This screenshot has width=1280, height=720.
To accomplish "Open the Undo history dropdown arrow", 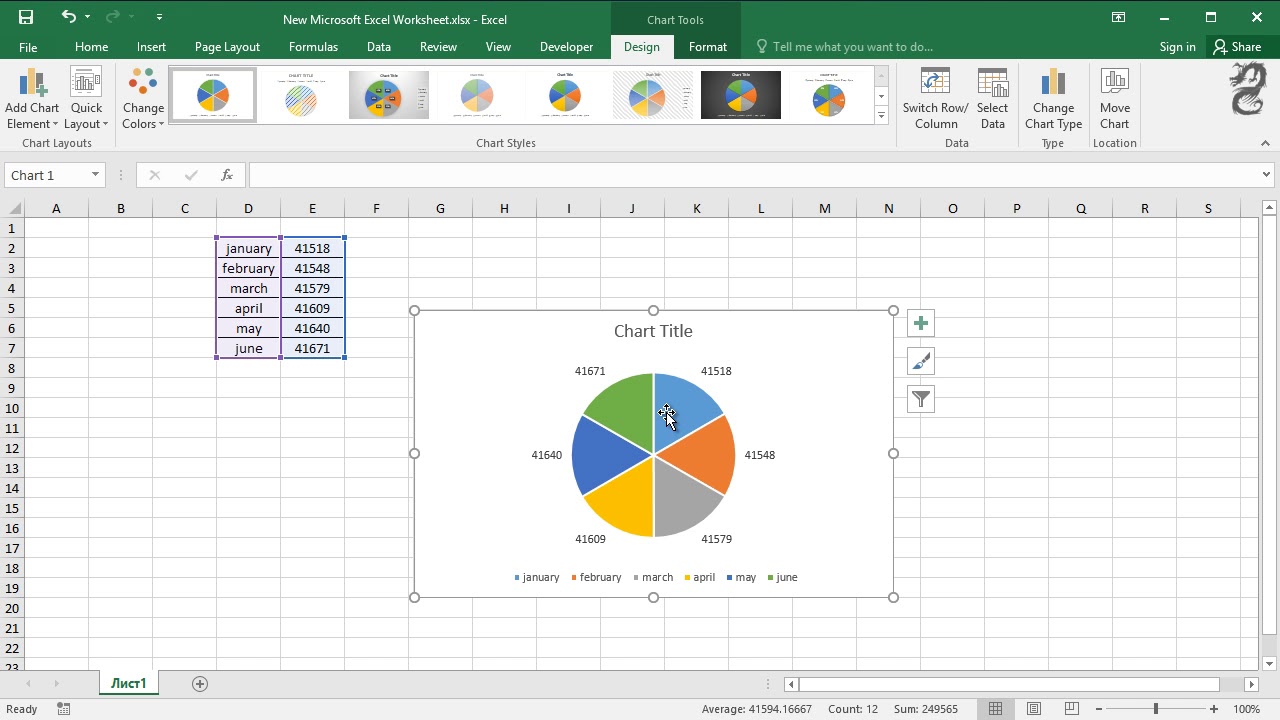I will click(88, 17).
